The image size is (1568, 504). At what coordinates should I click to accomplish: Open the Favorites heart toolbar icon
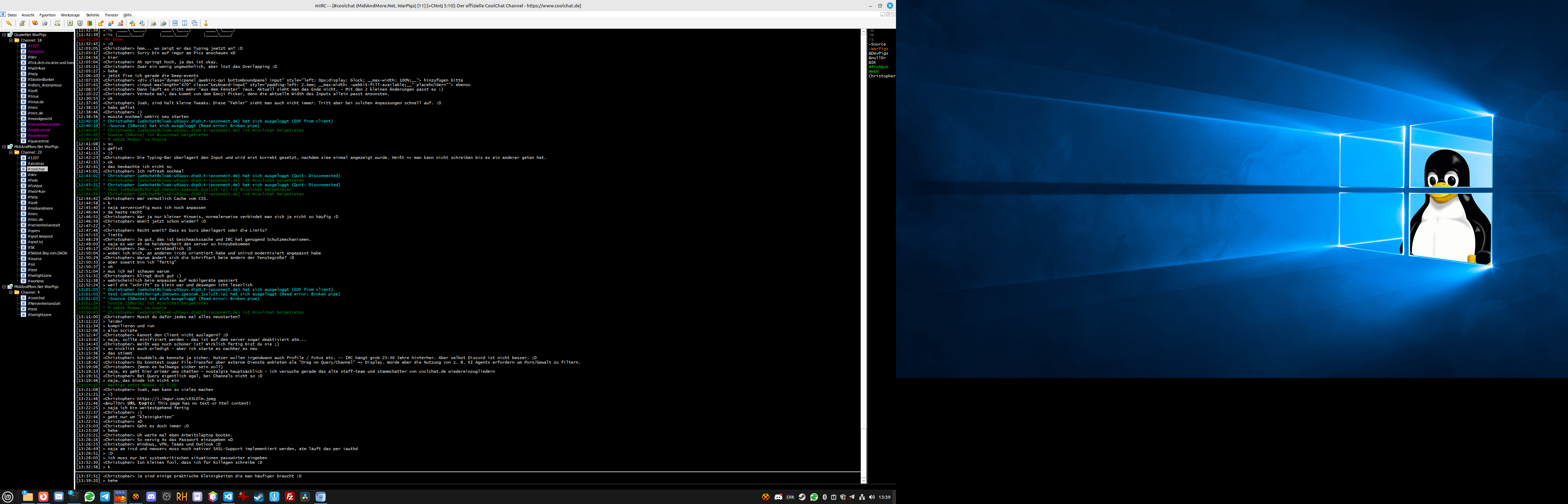(x=35, y=23)
